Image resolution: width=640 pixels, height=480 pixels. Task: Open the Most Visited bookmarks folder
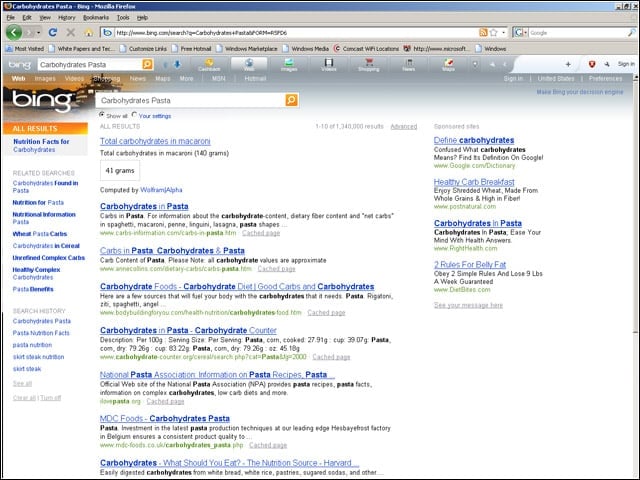coord(25,49)
